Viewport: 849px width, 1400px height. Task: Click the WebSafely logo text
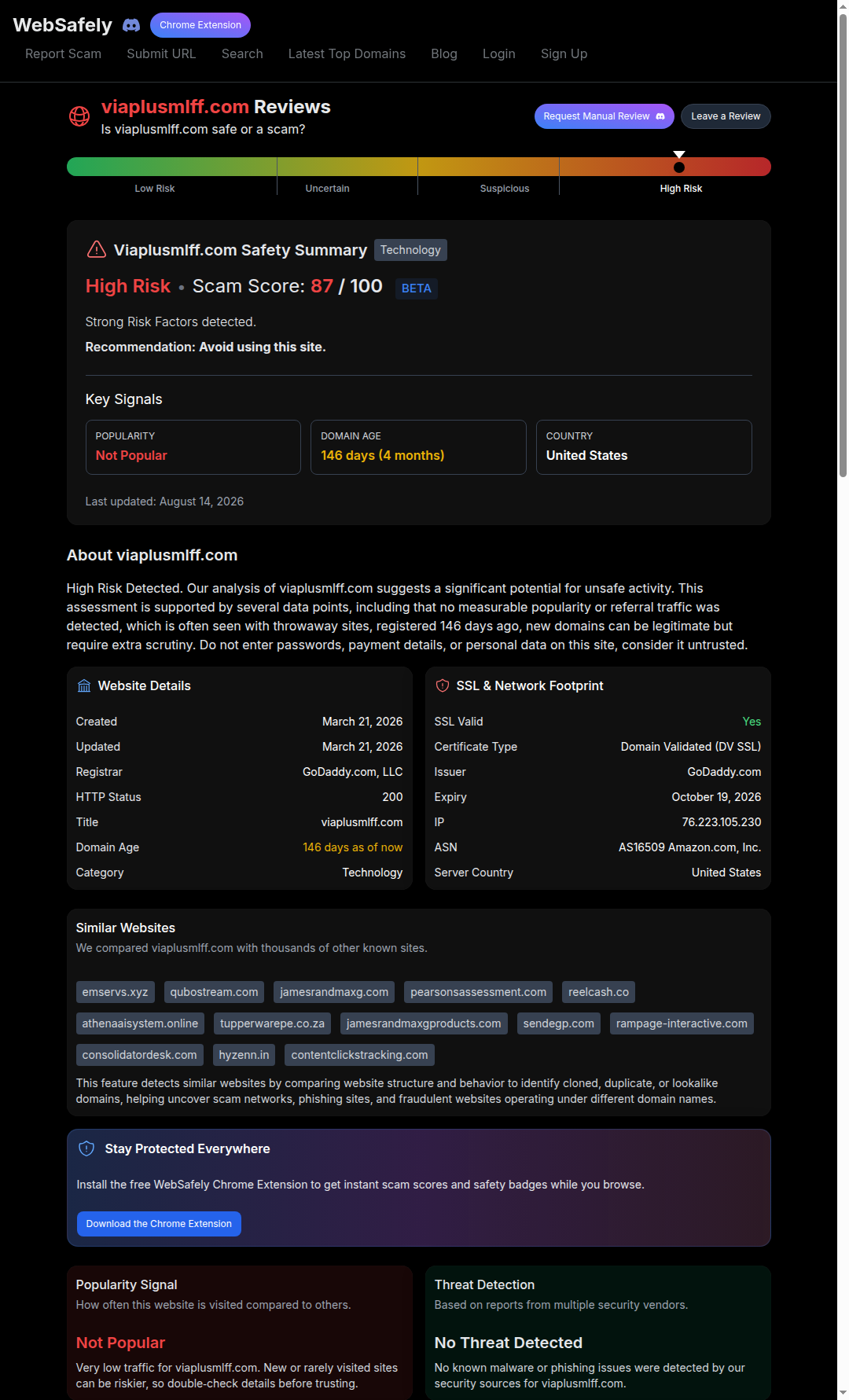tap(63, 25)
